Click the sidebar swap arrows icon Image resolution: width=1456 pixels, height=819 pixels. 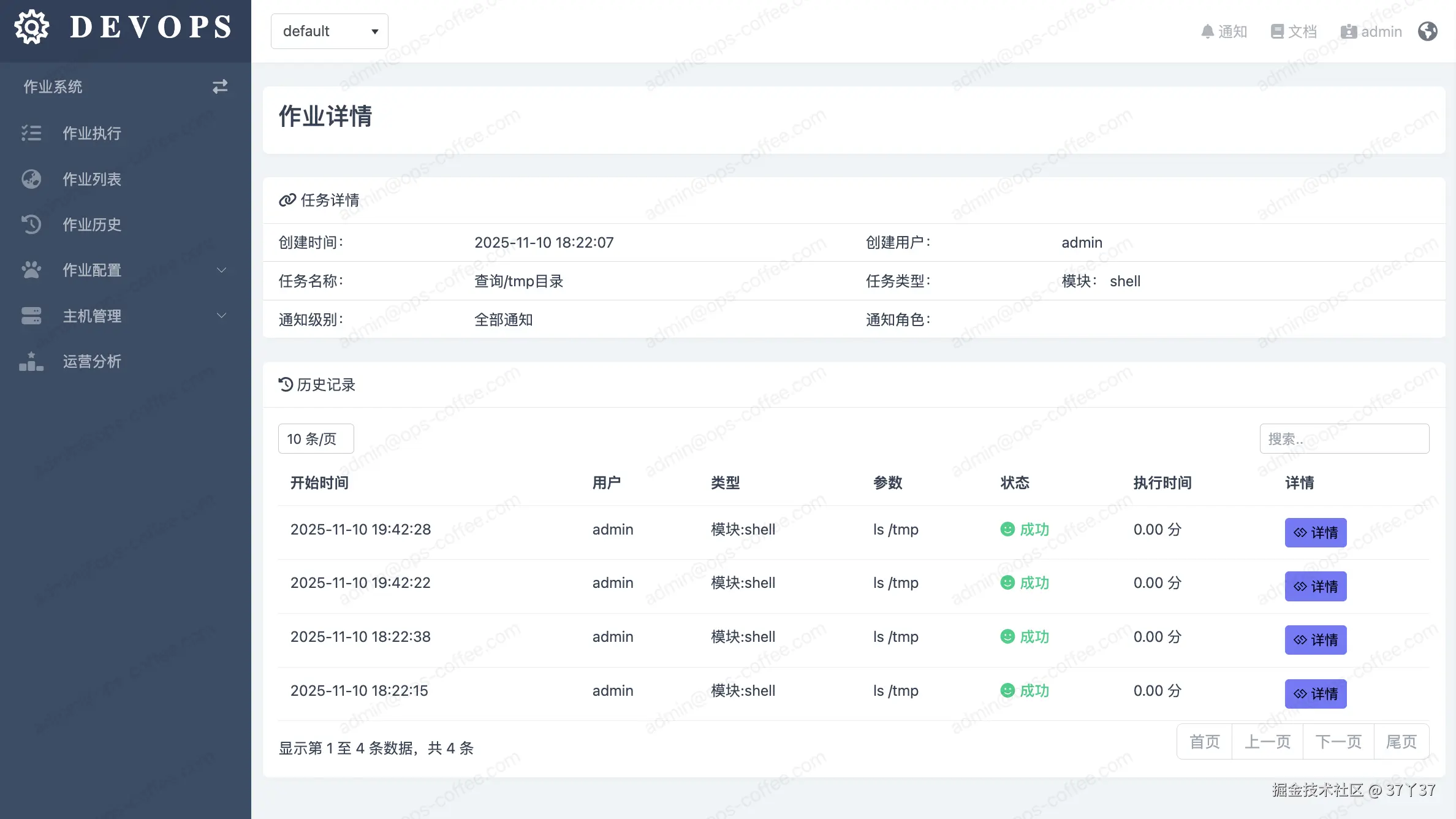pos(220,86)
